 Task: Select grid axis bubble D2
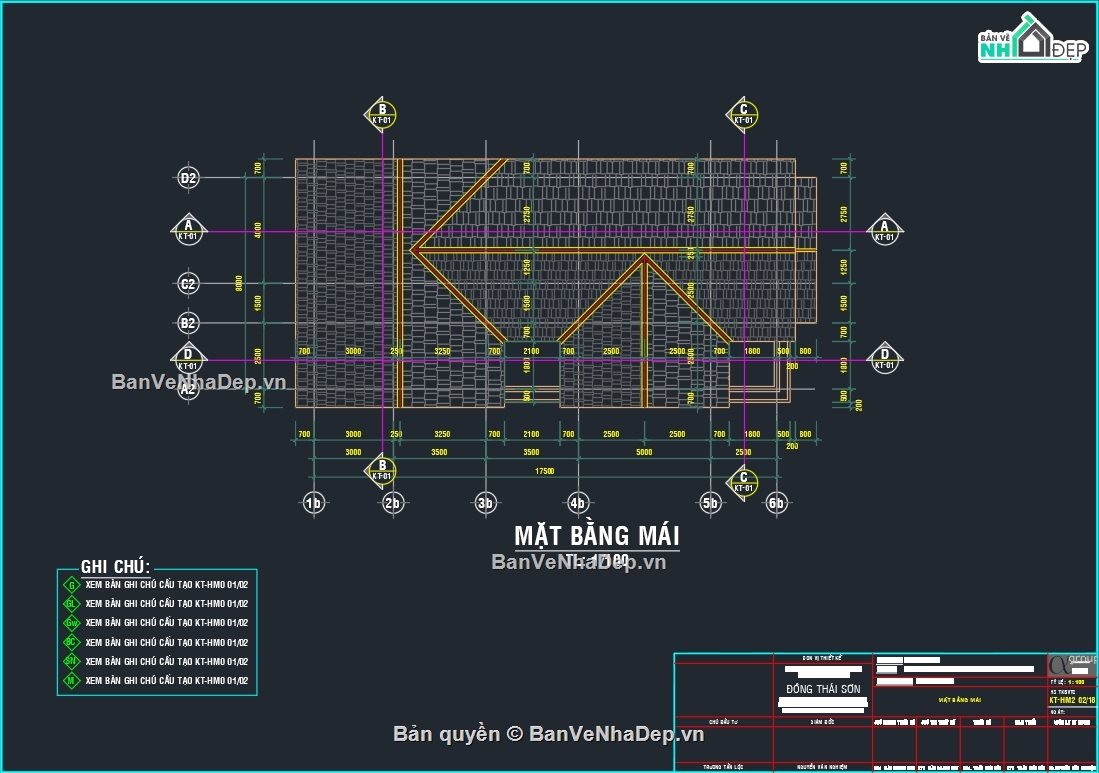click(188, 178)
